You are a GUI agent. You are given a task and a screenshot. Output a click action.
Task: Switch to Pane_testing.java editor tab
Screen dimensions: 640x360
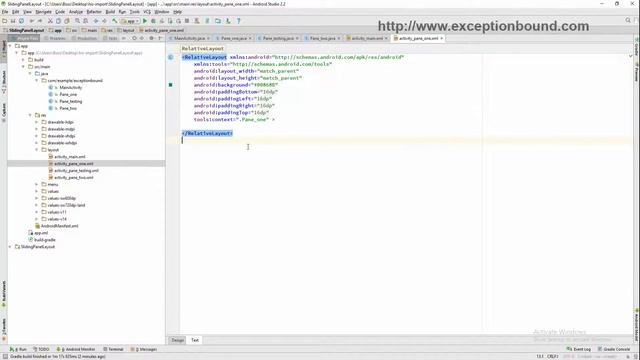click(278, 38)
